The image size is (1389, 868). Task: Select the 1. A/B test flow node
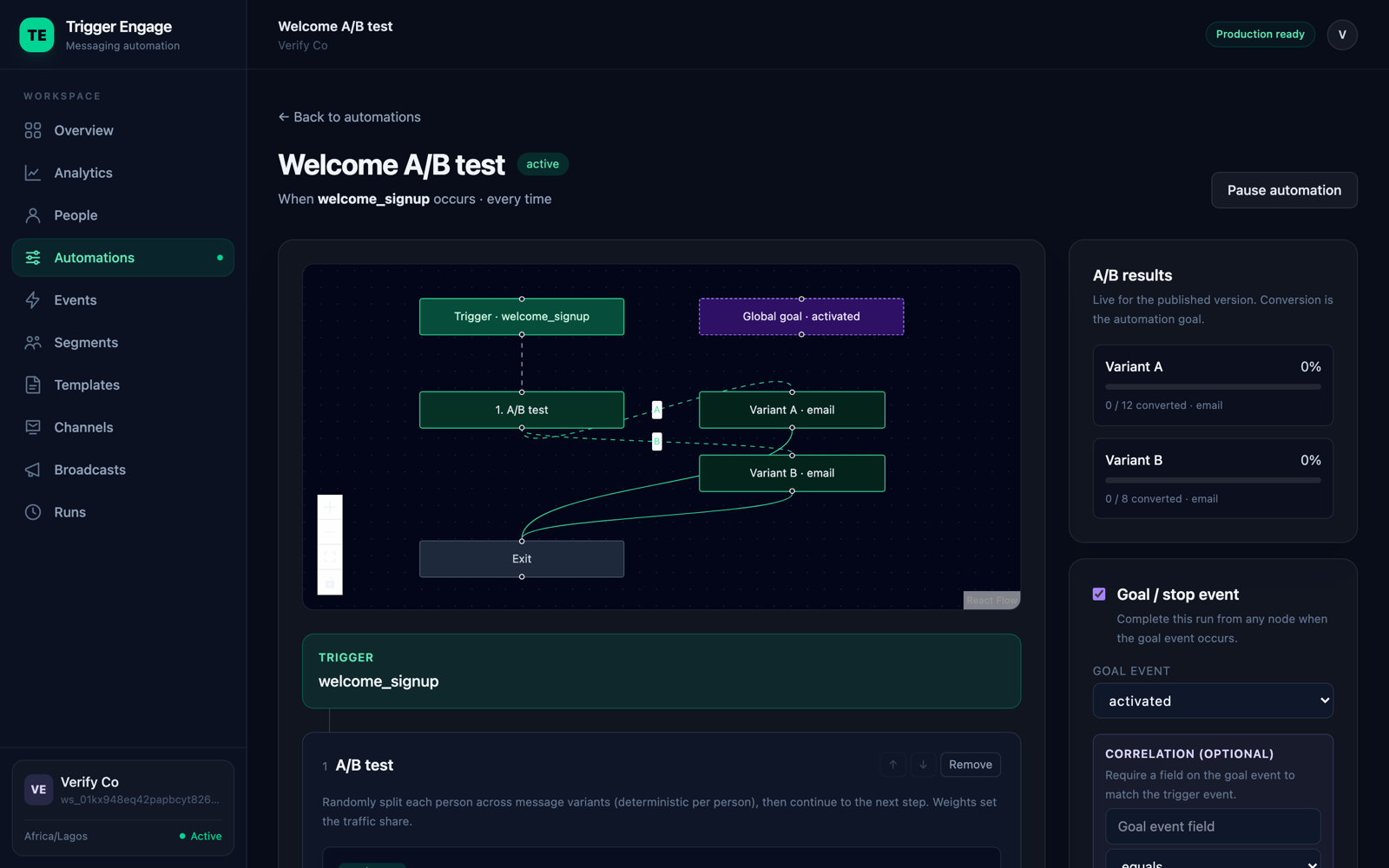(x=522, y=410)
